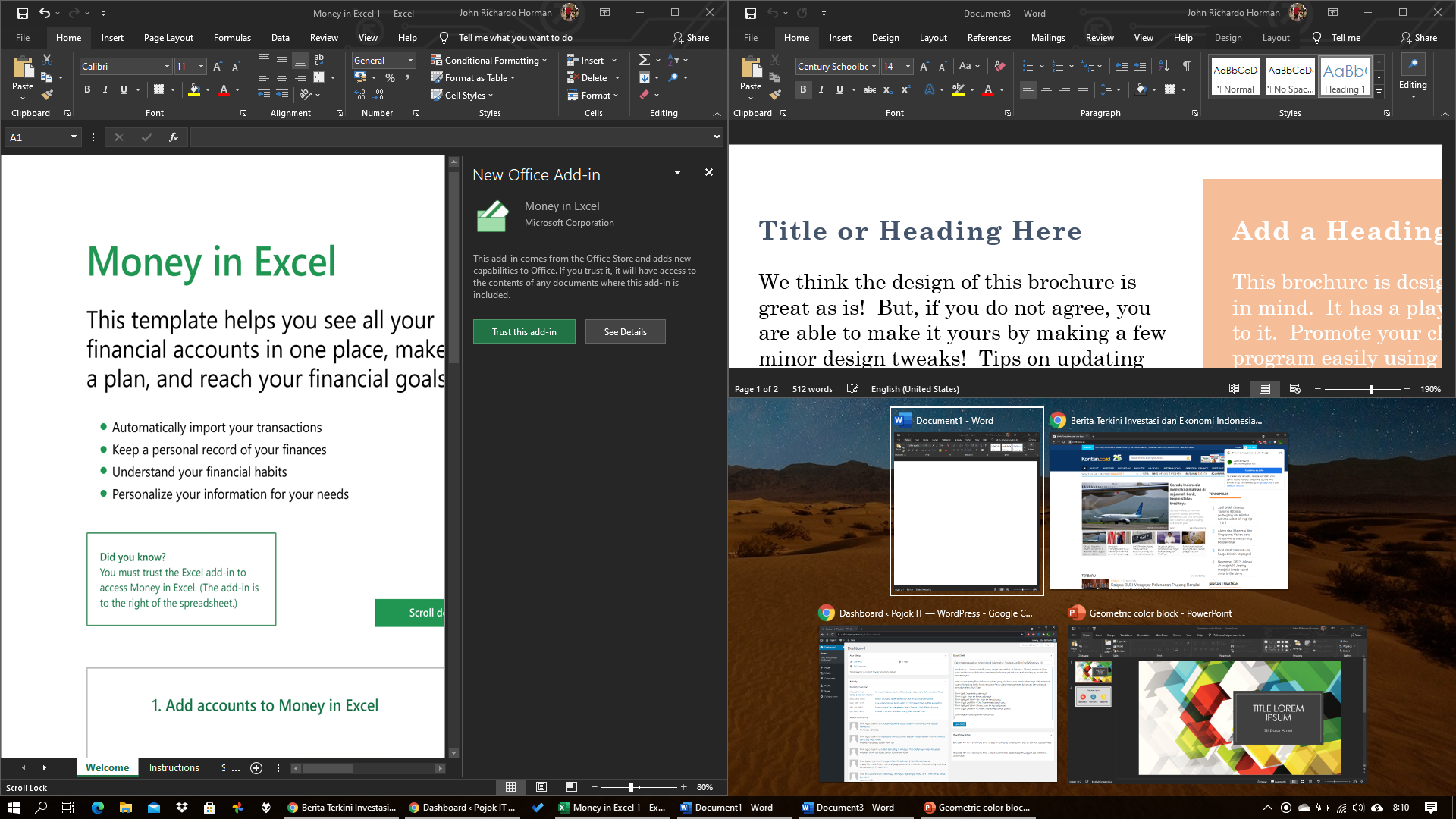The width and height of the screenshot is (1456, 819).
Task: Click Excel zoom slider handle
Action: click(631, 787)
